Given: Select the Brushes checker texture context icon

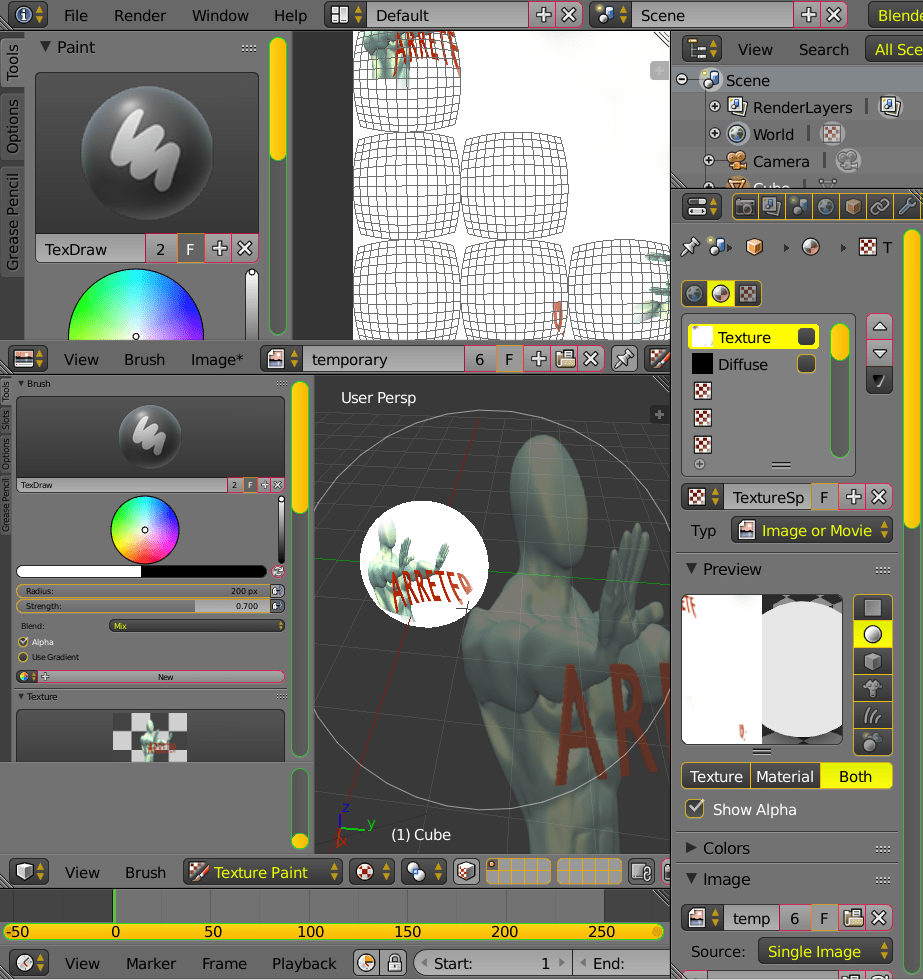Looking at the screenshot, I should point(747,293).
